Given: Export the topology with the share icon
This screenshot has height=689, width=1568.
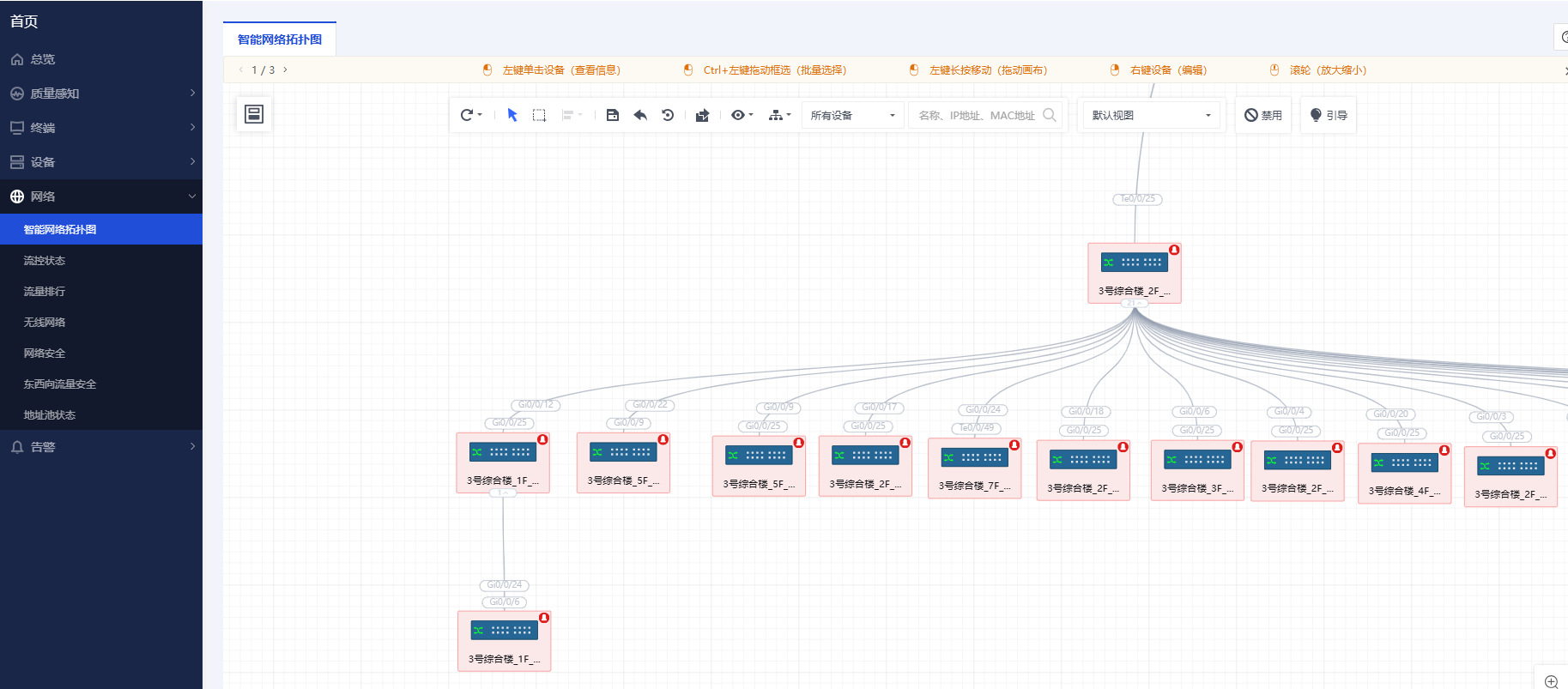Looking at the screenshot, I should pyautogui.click(x=702, y=115).
